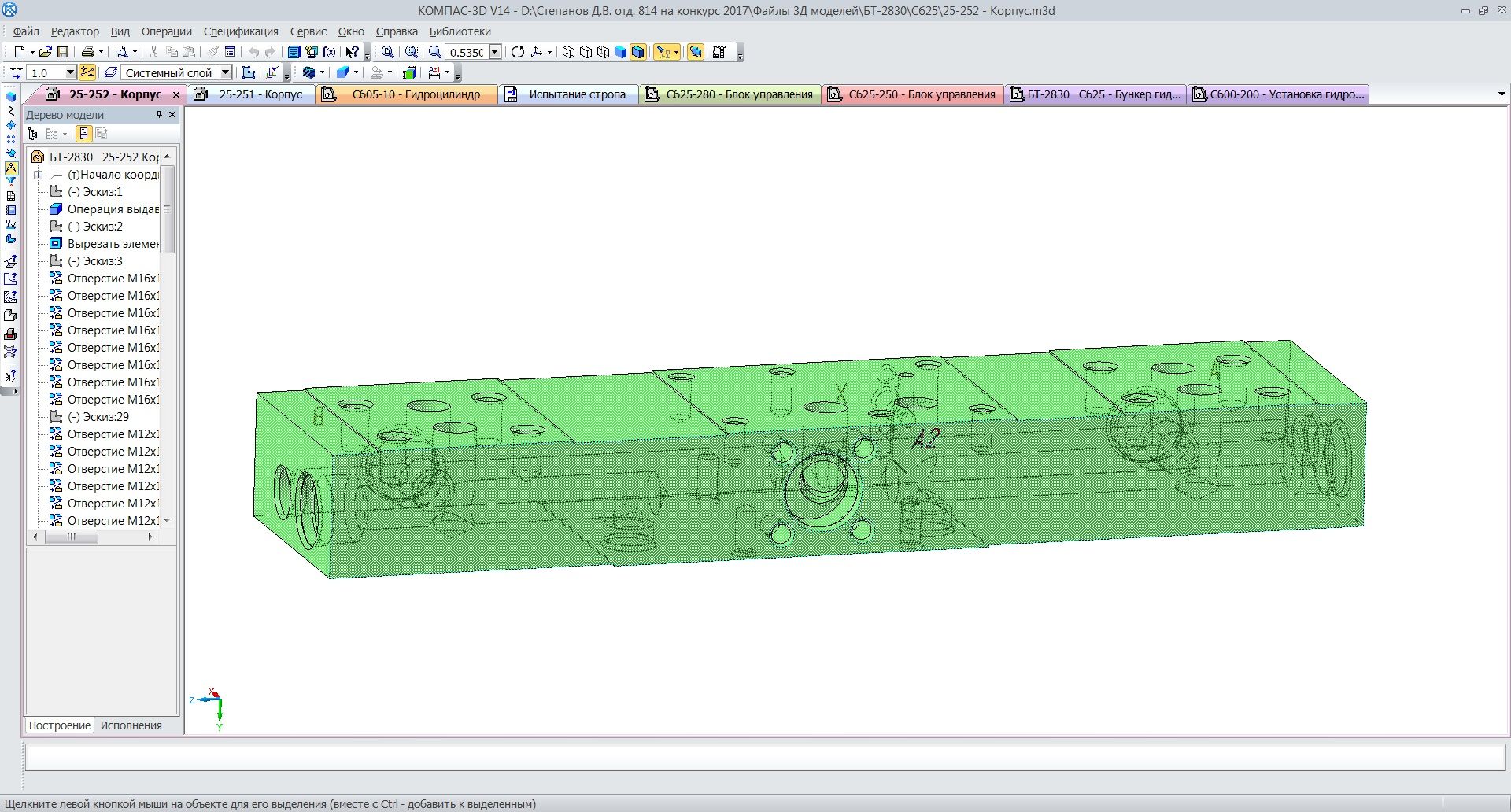Click the current step value field
Screen dimensions: 1511x812
pos(45,72)
